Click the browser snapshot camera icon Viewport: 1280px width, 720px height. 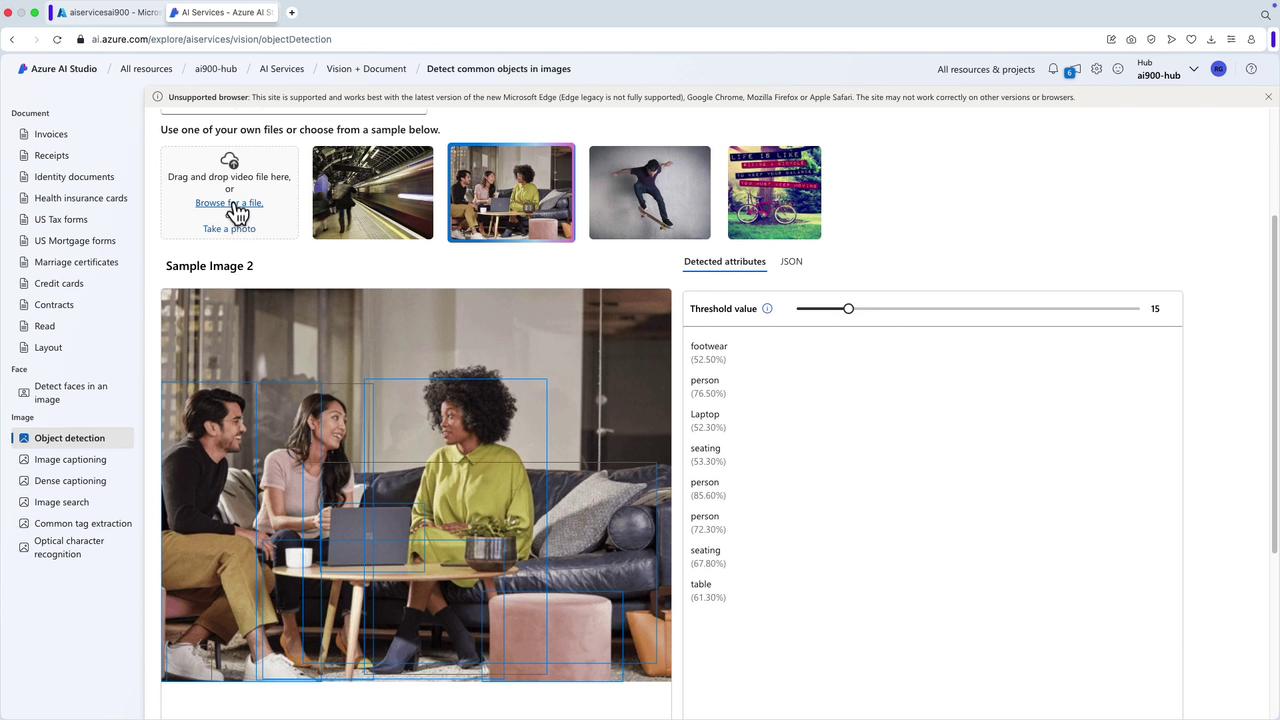pyautogui.click(x=1131, y=39)
